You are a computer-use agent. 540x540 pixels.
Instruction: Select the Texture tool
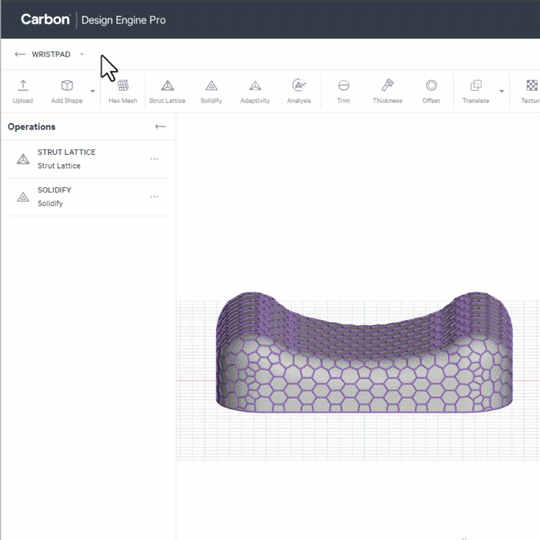tap(530, 91)
